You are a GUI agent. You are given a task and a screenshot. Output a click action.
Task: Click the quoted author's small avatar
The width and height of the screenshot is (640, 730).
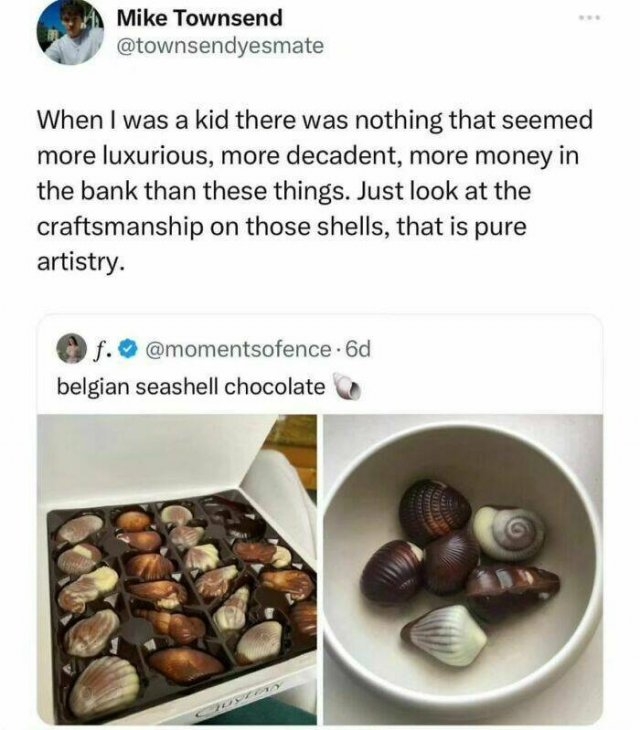[x=72, y=348]
